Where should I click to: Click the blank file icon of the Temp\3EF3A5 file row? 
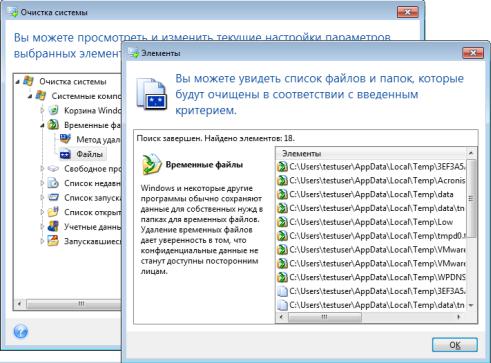coord(282,291)
